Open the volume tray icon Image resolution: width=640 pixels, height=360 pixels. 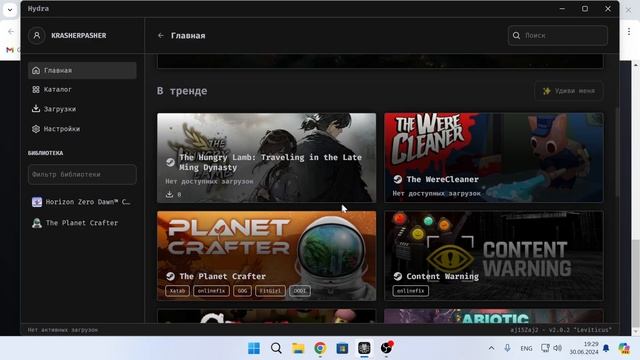pos(558,348)
